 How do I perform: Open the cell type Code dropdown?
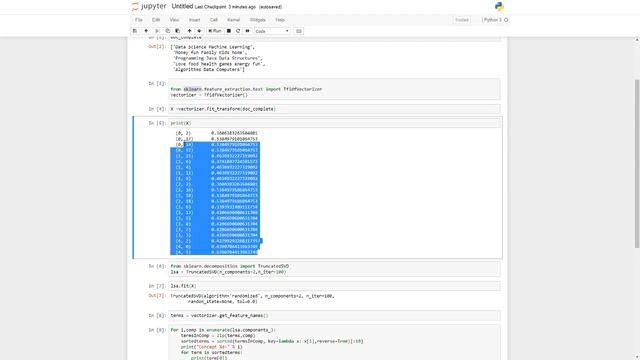pos(272,31)
